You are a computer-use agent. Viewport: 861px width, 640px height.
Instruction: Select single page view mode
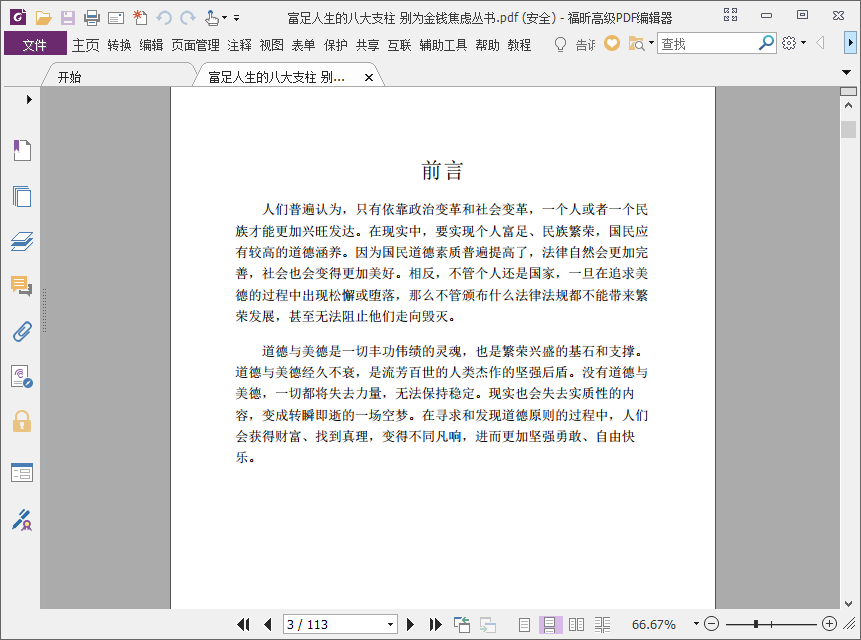tap(524, 624)
